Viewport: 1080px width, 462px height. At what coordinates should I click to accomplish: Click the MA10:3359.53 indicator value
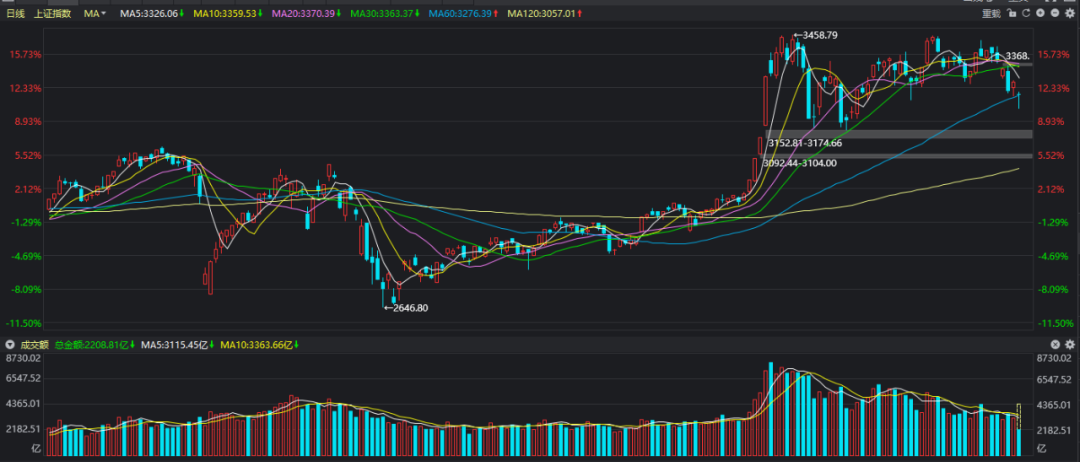(229, 14)
